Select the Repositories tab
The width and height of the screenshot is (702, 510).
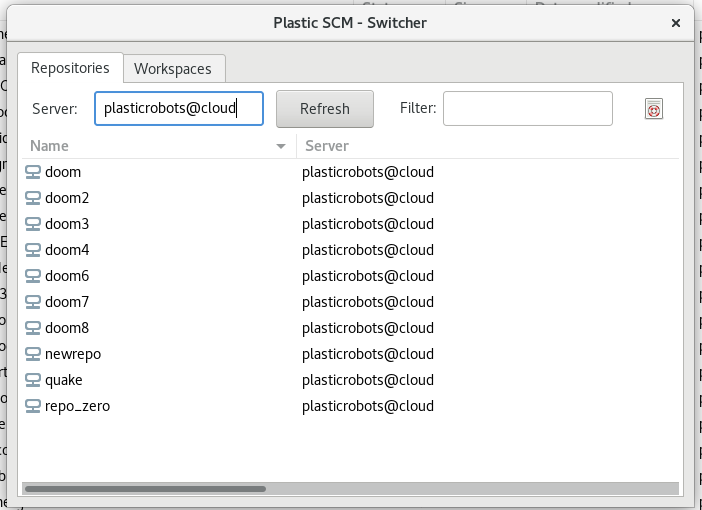coord(70,68)
